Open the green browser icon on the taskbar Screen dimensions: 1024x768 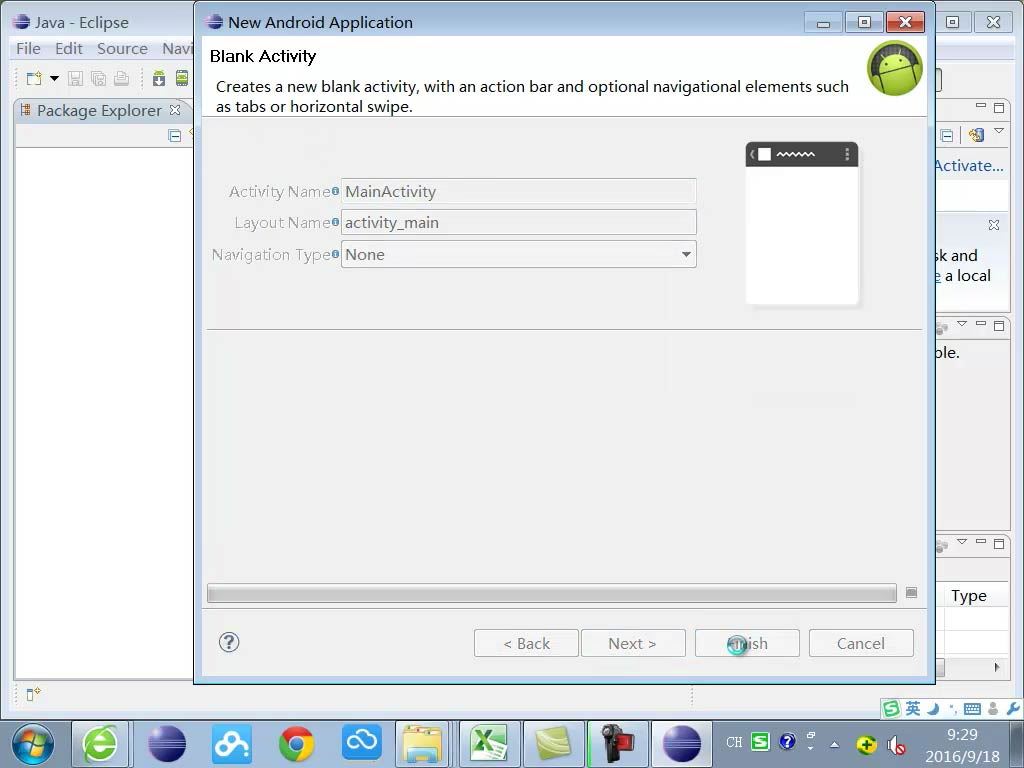pyautogui.click(x=100, y=744)
